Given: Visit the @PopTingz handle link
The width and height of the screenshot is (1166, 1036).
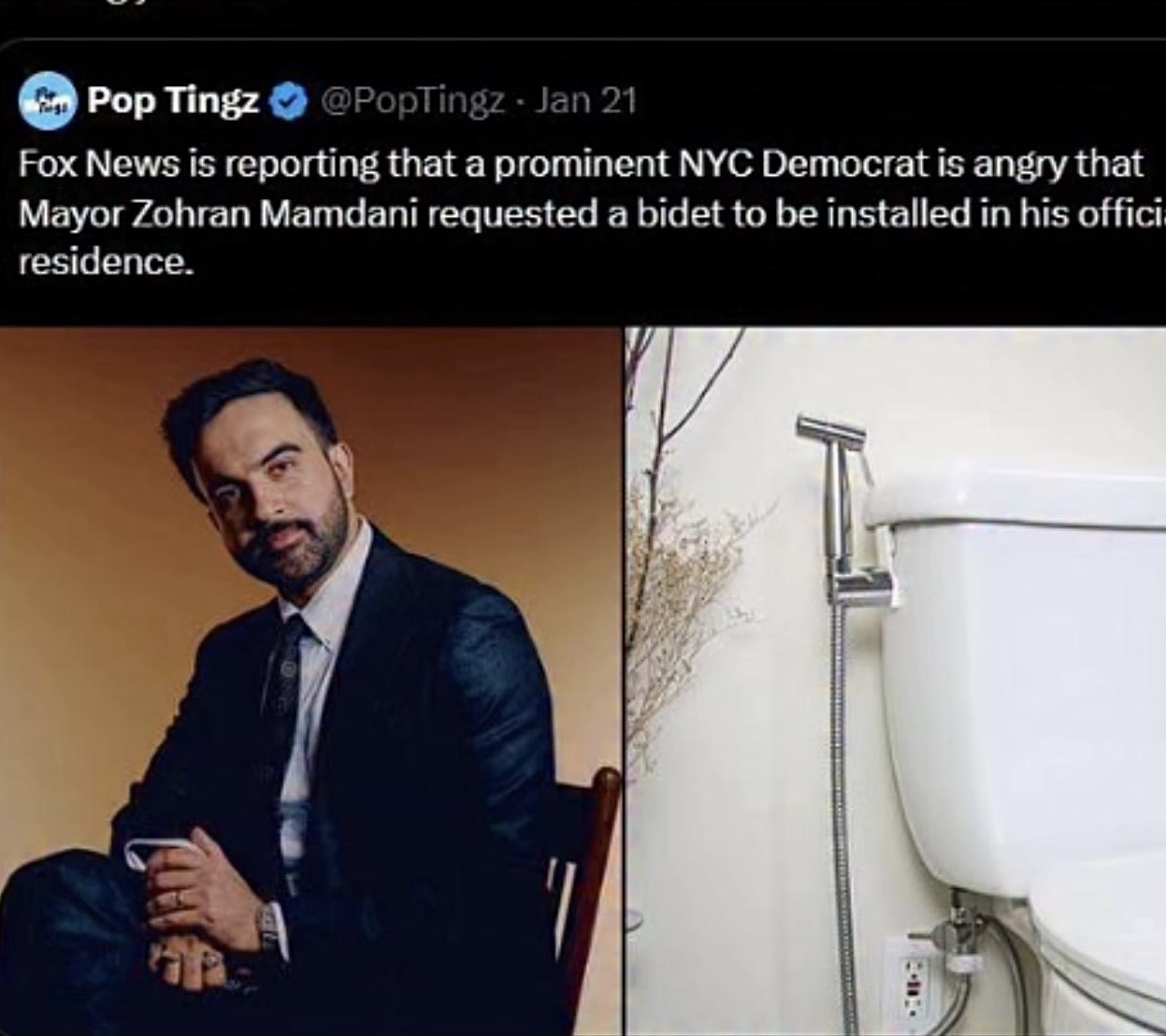Looking at the screenshot, I should (x=414, y=101).
